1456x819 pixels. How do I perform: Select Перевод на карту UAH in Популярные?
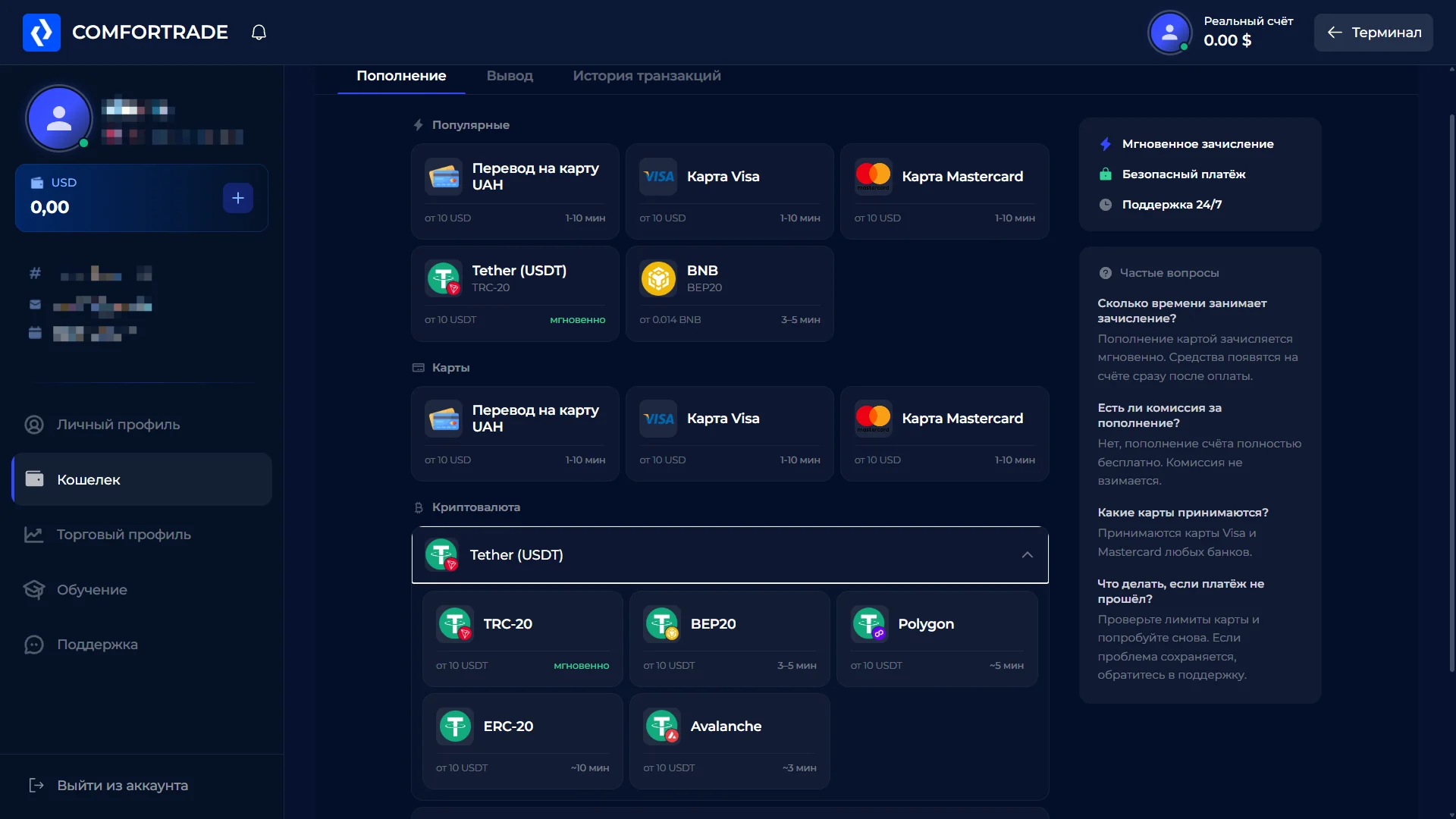click(515, 192)
